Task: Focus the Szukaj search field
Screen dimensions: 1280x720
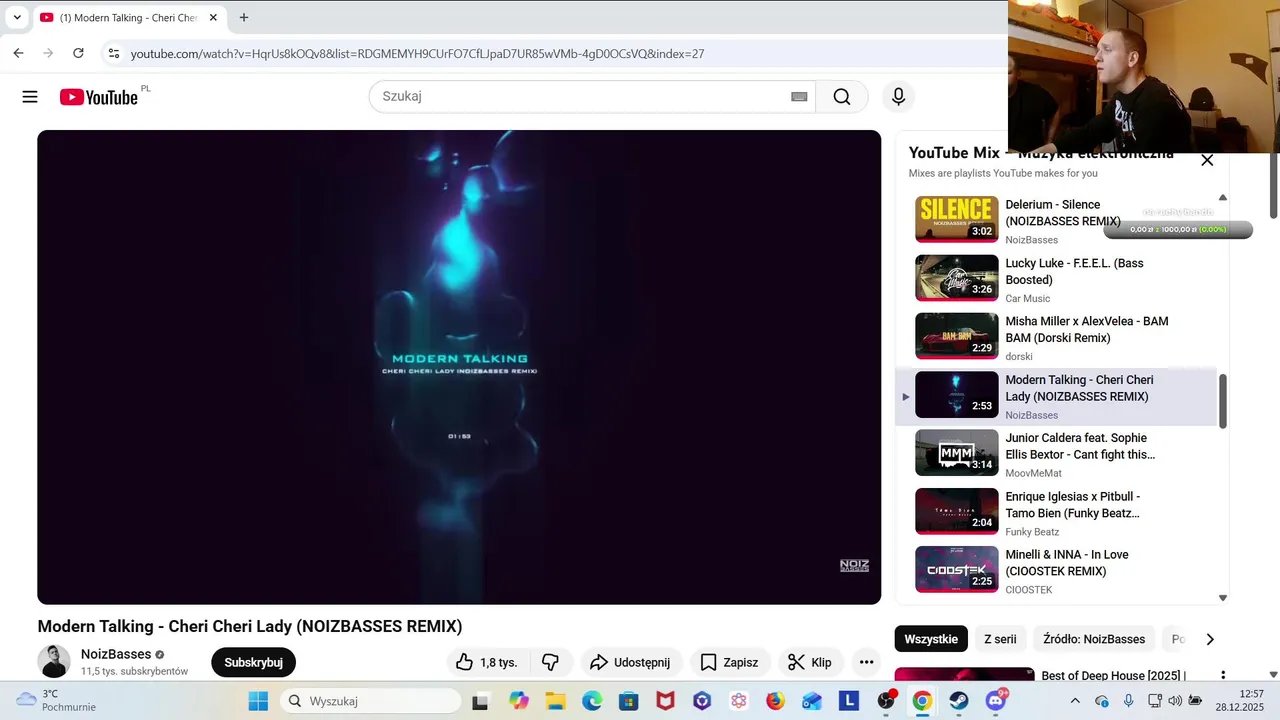Action: pos(592,97)
